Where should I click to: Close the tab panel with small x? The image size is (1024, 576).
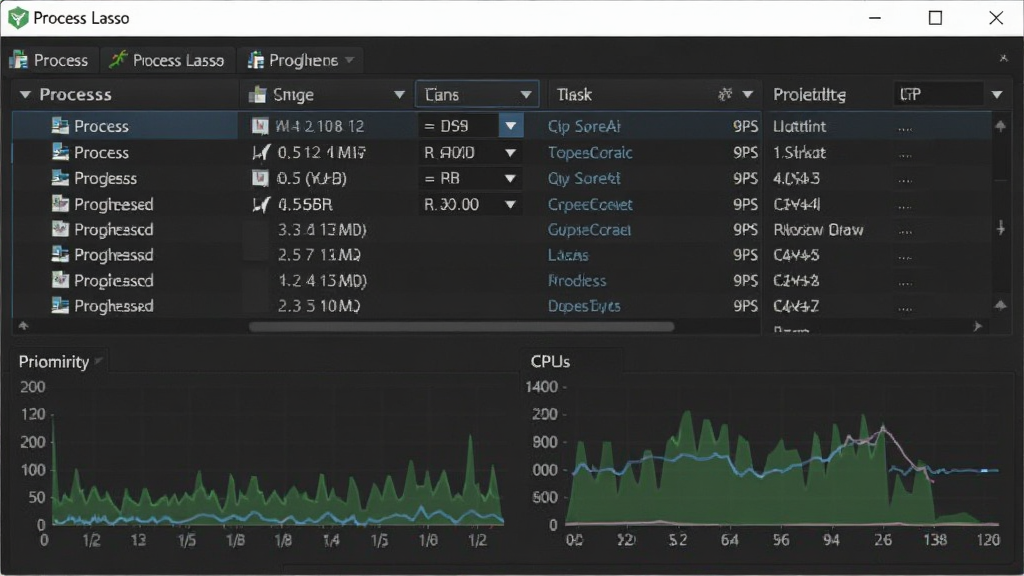(x=1003, y=58)
